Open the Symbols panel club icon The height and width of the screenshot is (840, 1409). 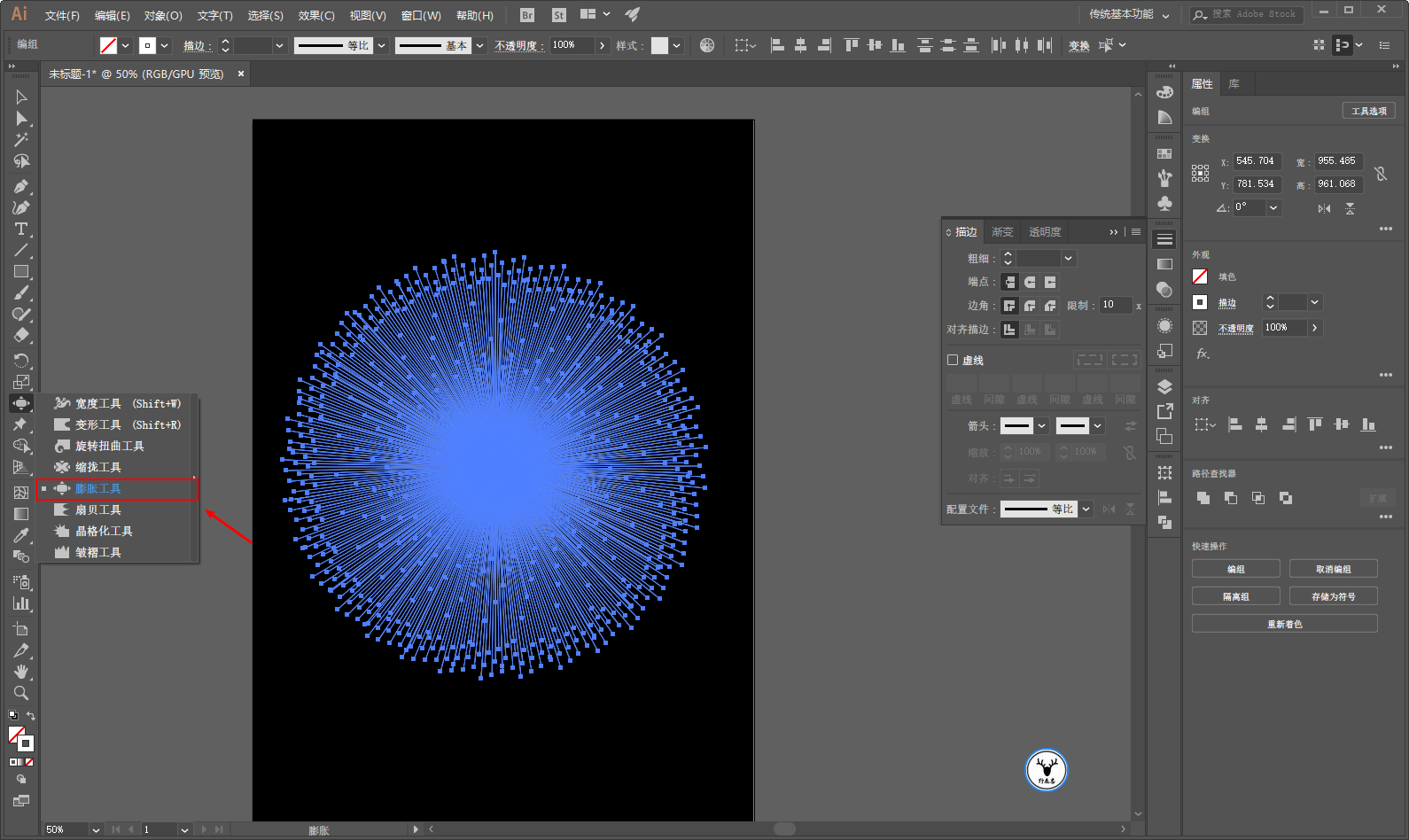coord(1164,204)
